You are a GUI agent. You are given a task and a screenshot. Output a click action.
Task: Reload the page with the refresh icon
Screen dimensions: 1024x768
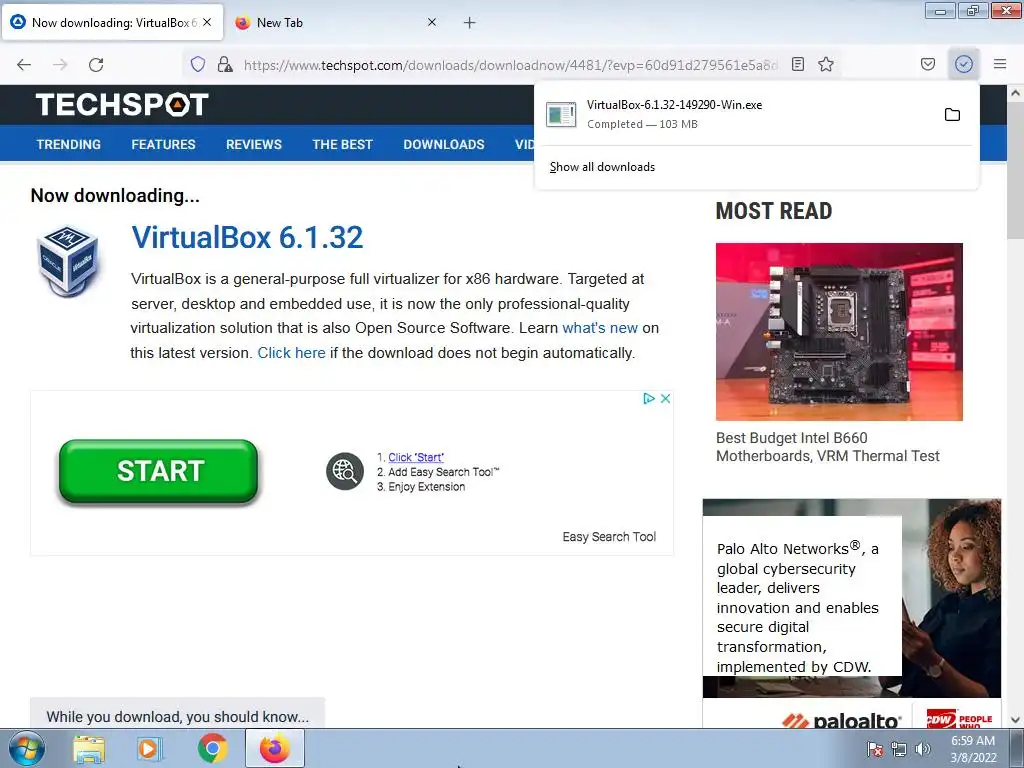[96, 64]
